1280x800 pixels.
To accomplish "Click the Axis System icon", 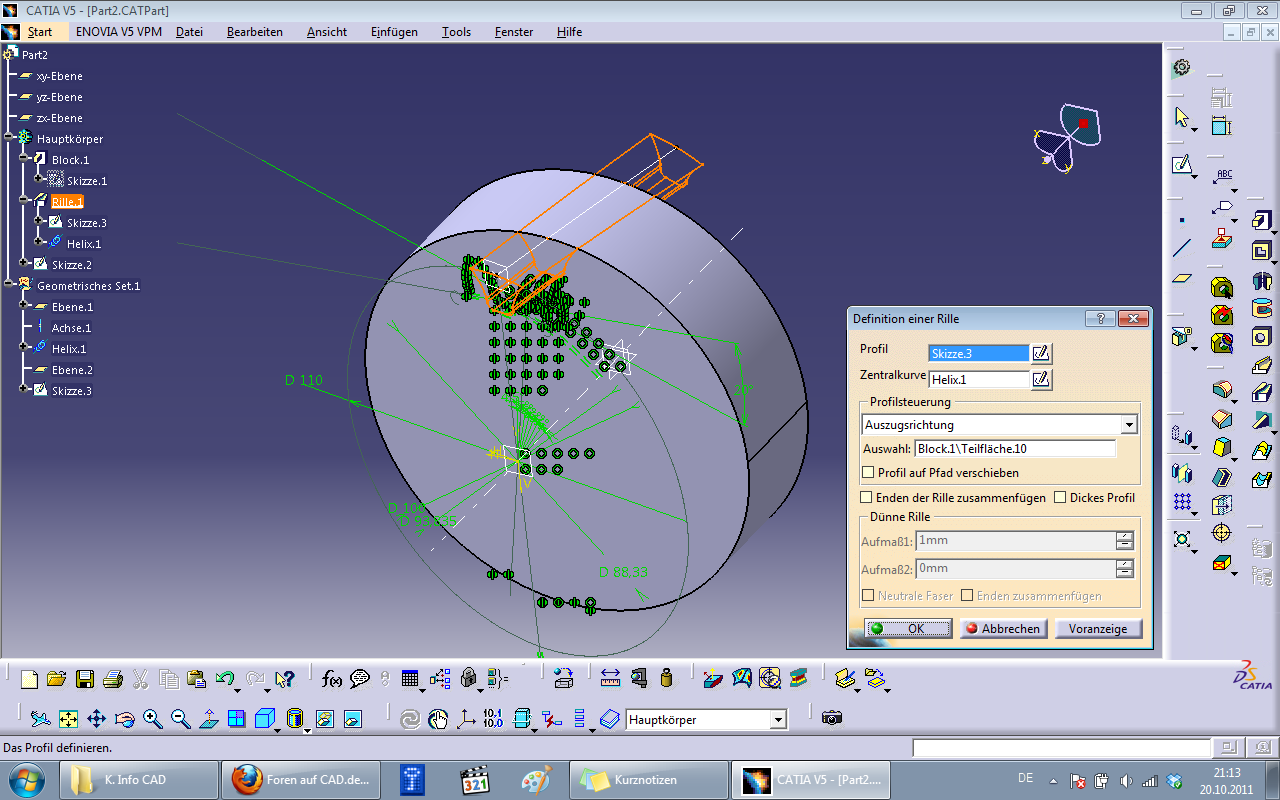I will [x=467, y=719].
